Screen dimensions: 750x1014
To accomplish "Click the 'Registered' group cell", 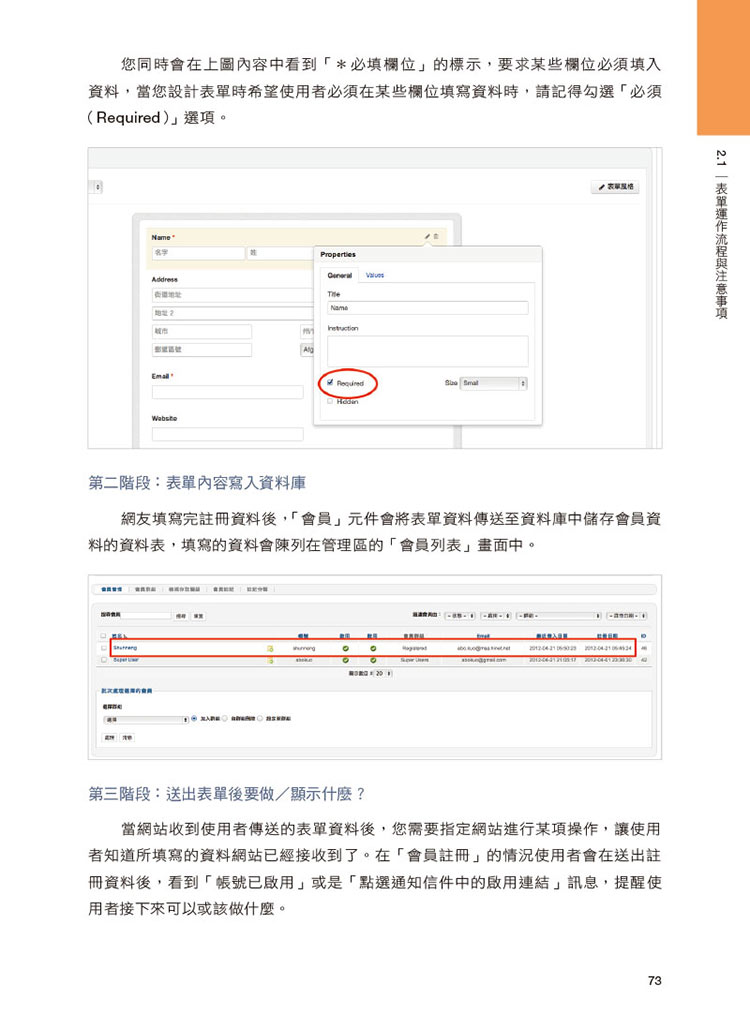I will 414,648.
